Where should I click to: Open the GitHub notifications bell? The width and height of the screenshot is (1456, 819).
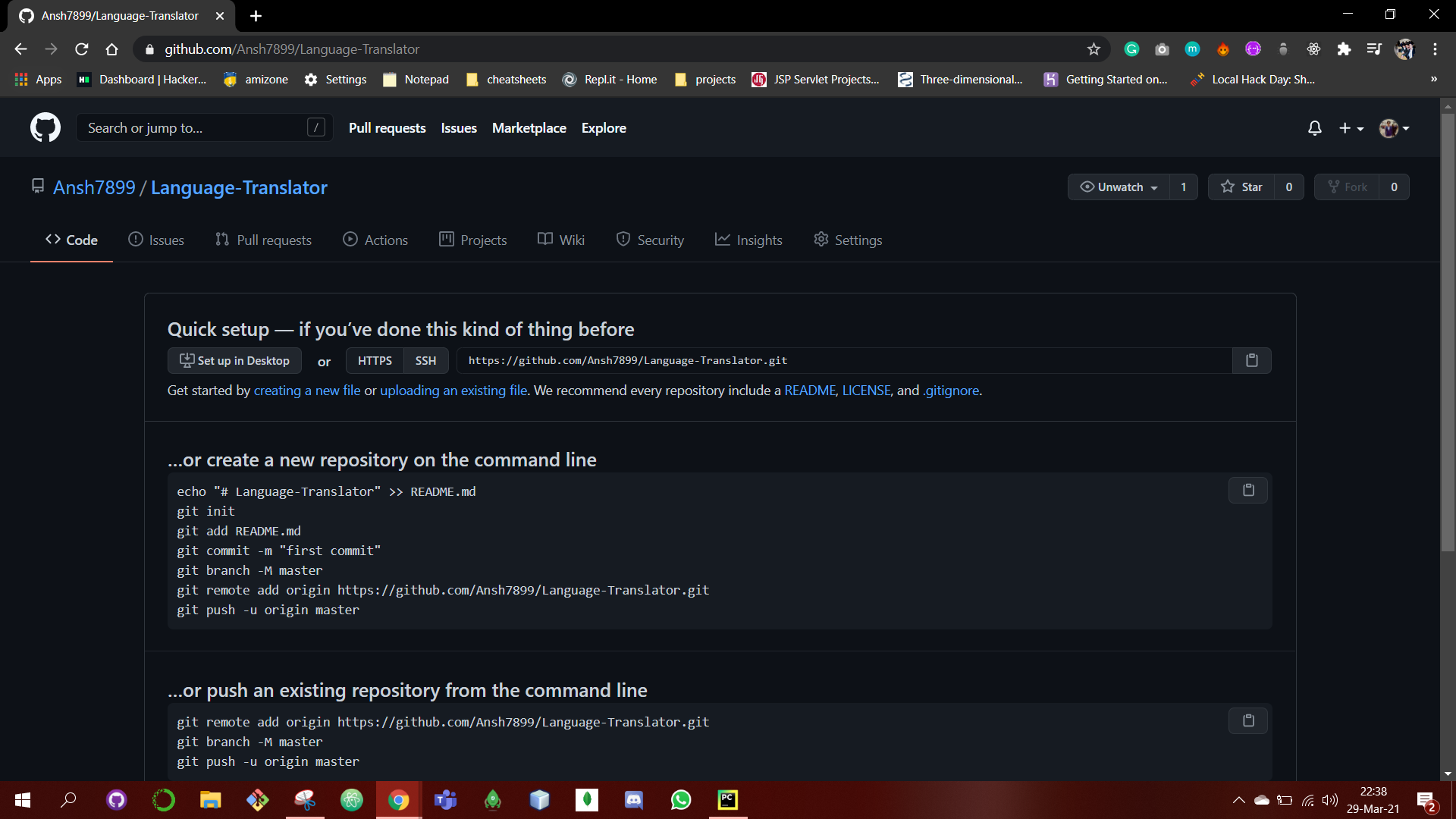(1314, 128)
